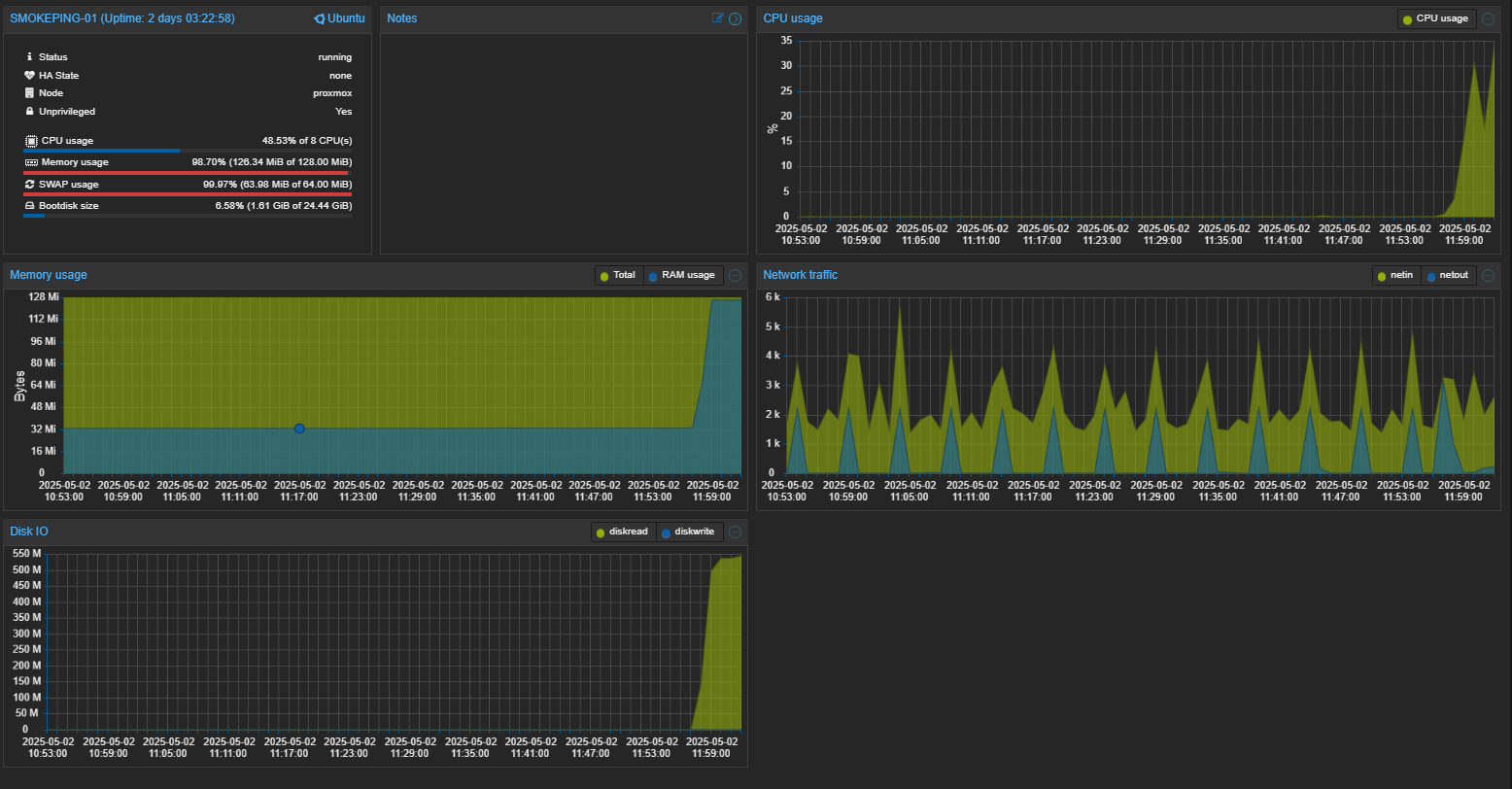Toggle the netout series in Network traffic
The width and height of the screenshot is (1512, 789).
click(x=1447, y=275)
